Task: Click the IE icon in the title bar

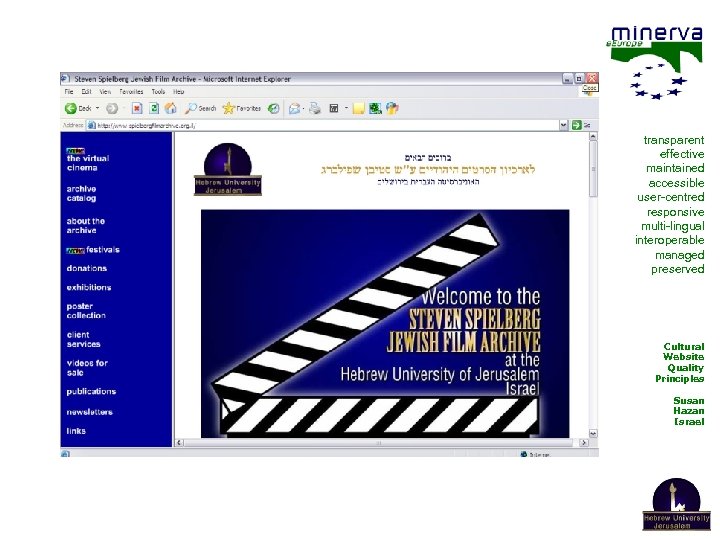Action: (x=65, y=79)
